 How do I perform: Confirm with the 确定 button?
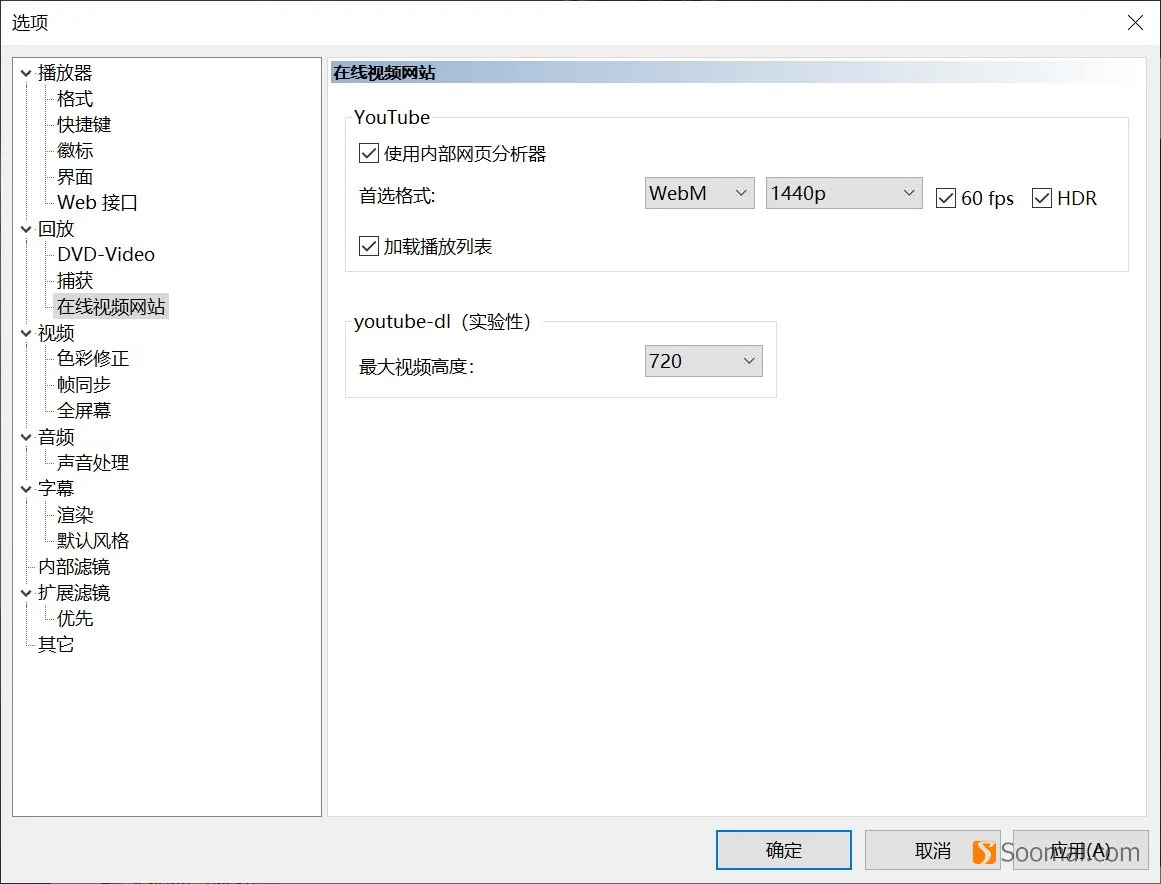point(783,850)
